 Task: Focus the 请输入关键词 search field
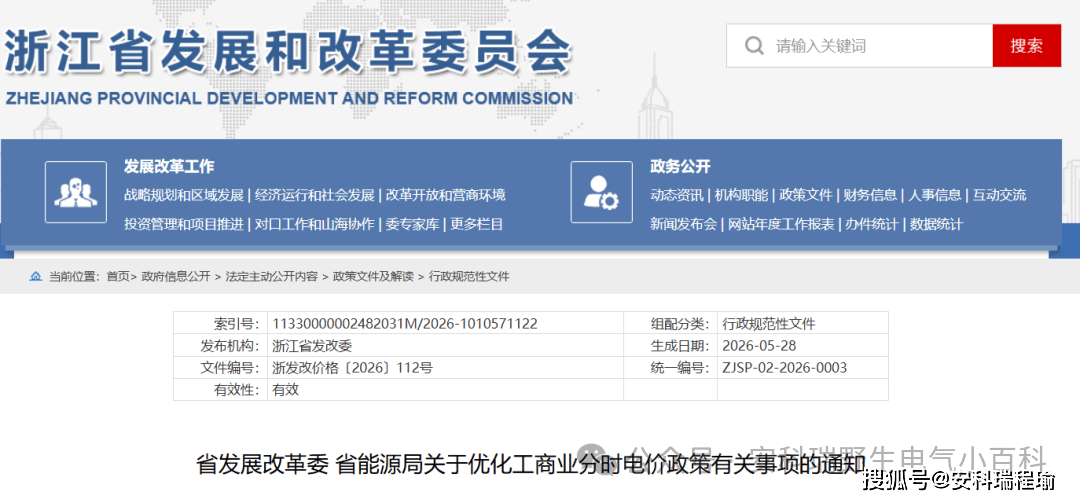tap(859, 46)
